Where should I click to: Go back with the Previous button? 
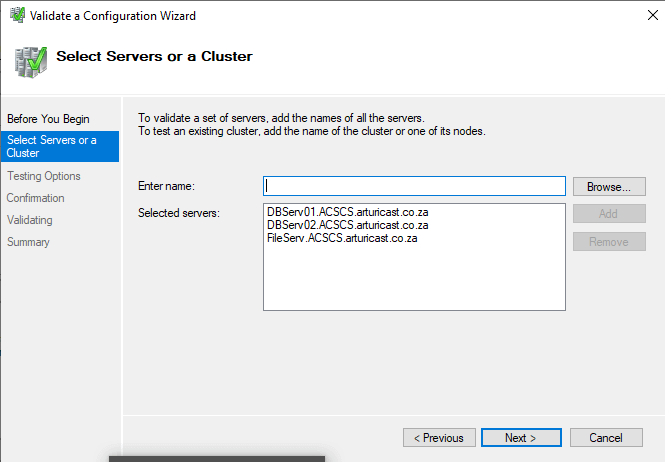[439, 438]
